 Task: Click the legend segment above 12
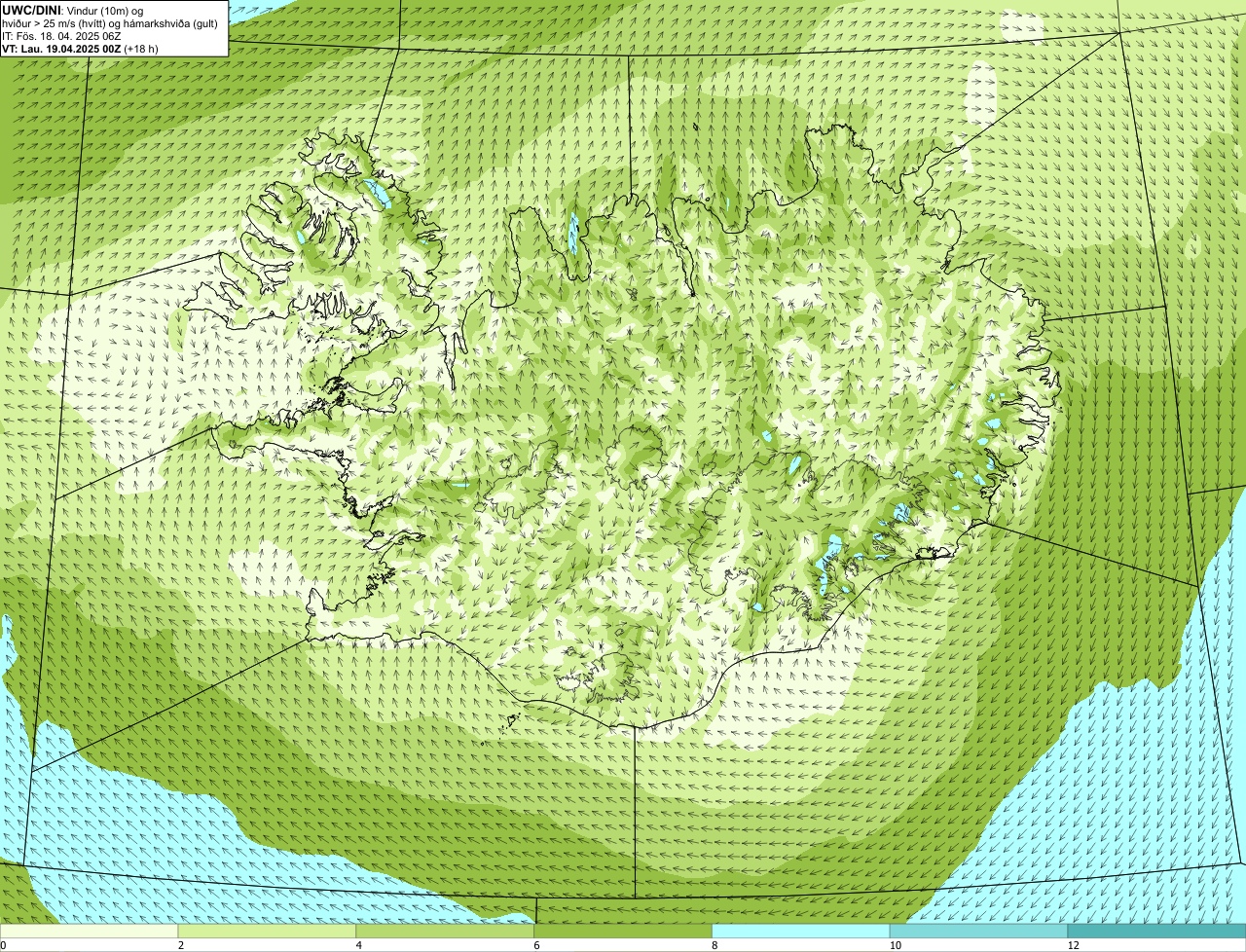click(x=1156, y=931)
